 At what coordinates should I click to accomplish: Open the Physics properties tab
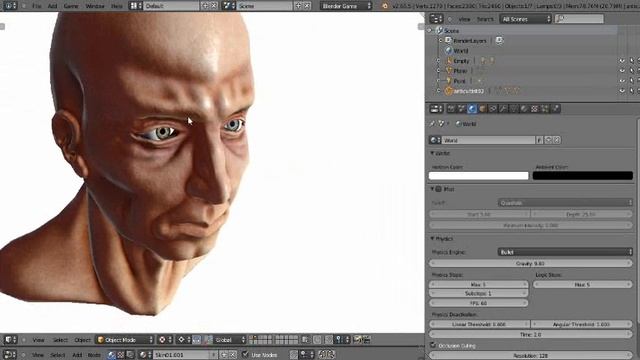[x=556, y=109]
